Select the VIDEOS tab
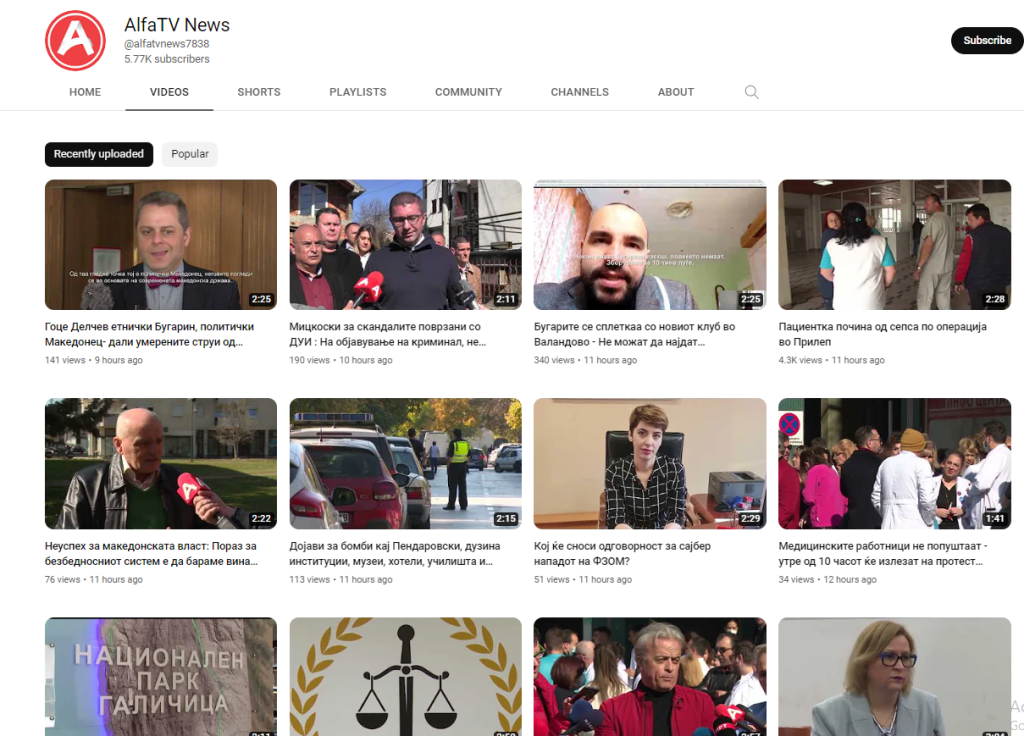 pyautogui.click(x=169, y=92)
